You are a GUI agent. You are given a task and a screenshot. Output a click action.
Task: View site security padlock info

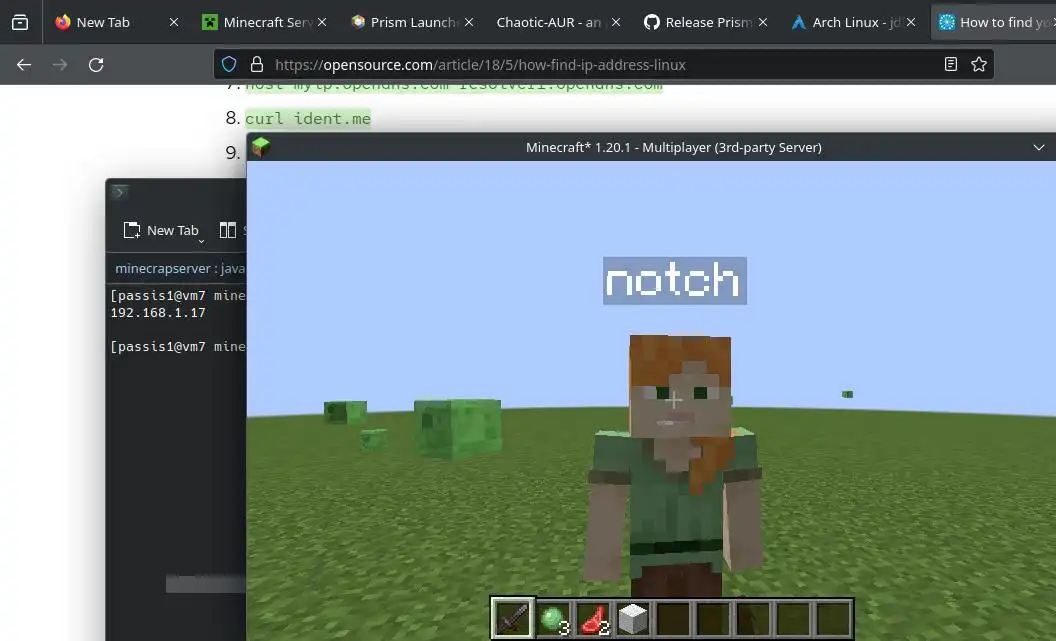(x=257, y=65)
